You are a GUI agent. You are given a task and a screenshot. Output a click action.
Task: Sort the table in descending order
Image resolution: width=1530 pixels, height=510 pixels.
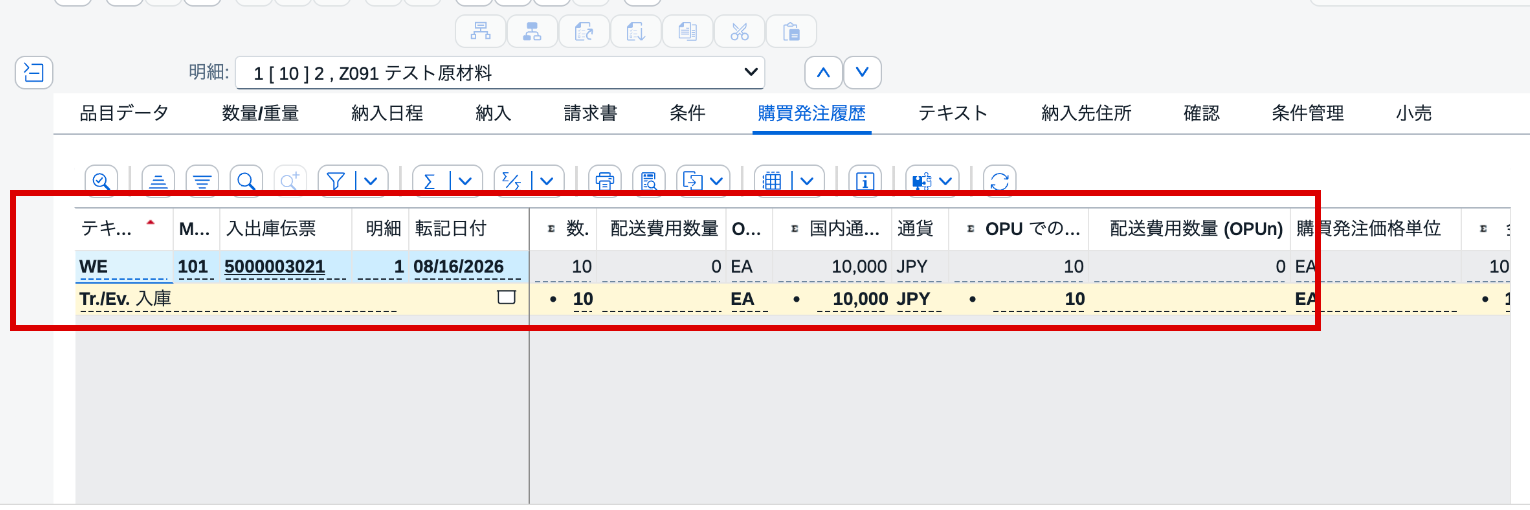[203, 181]
